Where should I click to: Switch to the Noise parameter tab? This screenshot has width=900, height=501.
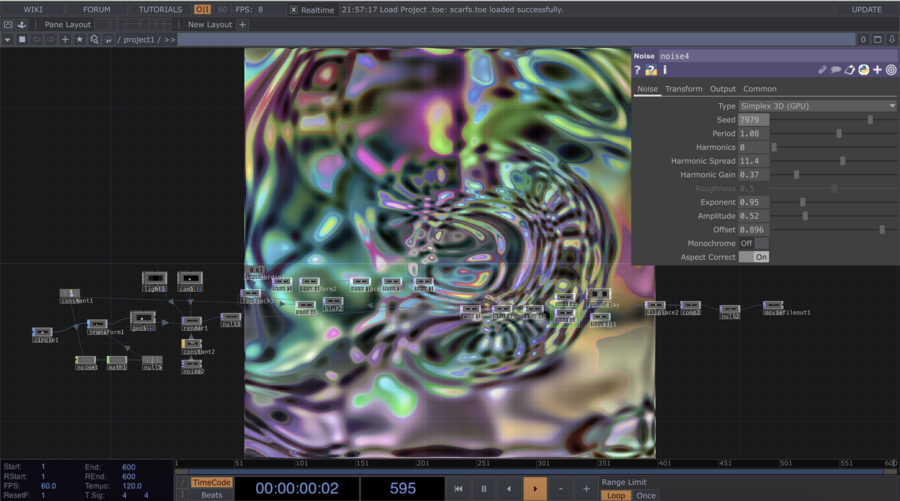[x=647, y=89]
